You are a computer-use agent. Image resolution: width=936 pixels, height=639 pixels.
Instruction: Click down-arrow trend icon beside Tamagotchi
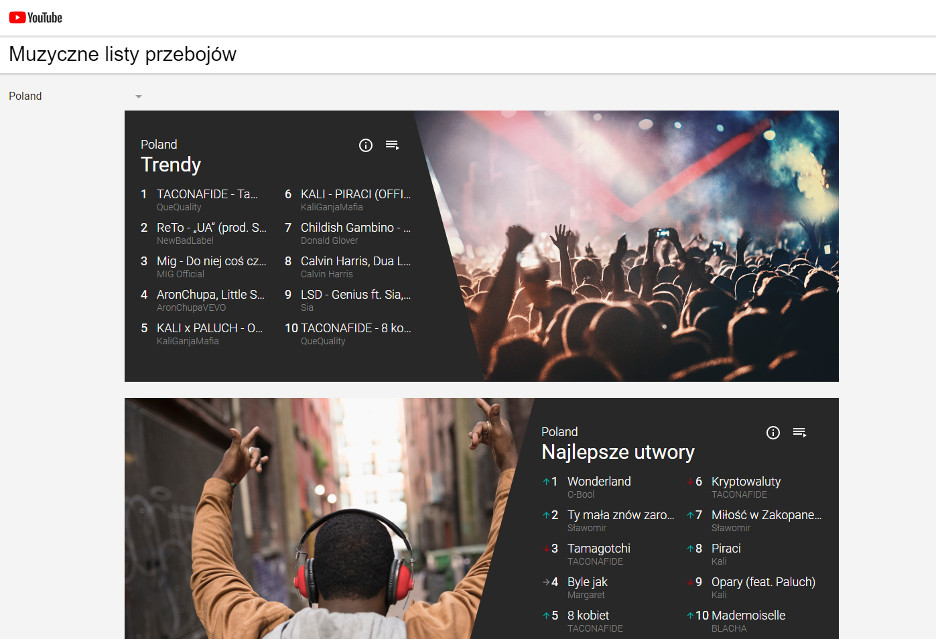[x=545, y=549]
